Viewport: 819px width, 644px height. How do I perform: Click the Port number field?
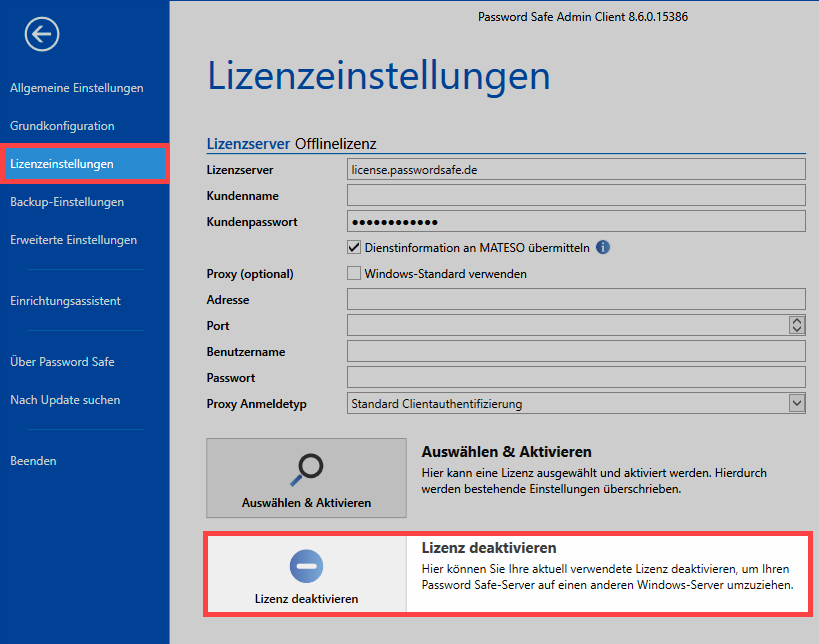[568, 325]
